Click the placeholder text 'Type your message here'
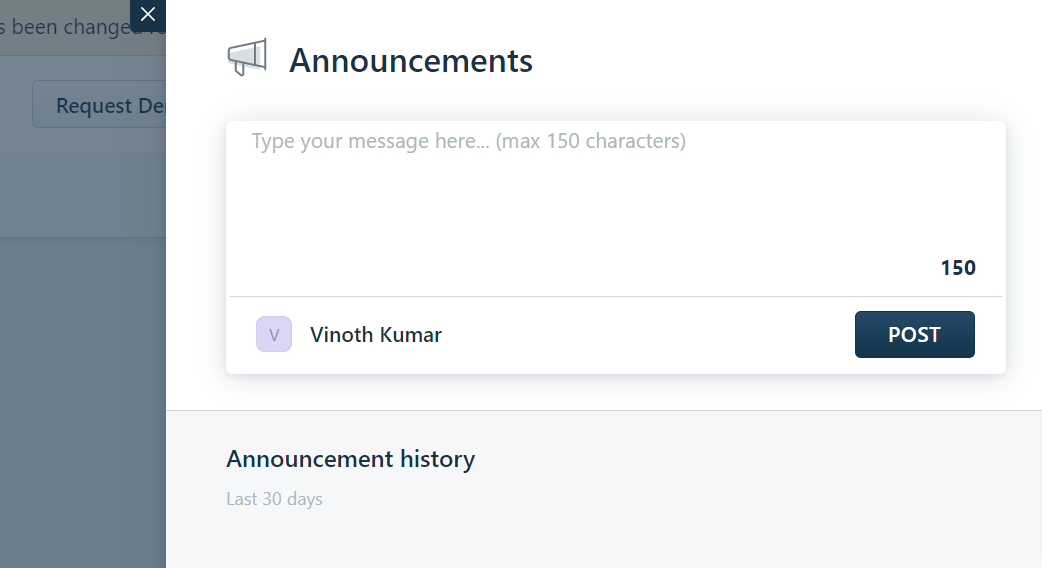 [x=369, y=141]
